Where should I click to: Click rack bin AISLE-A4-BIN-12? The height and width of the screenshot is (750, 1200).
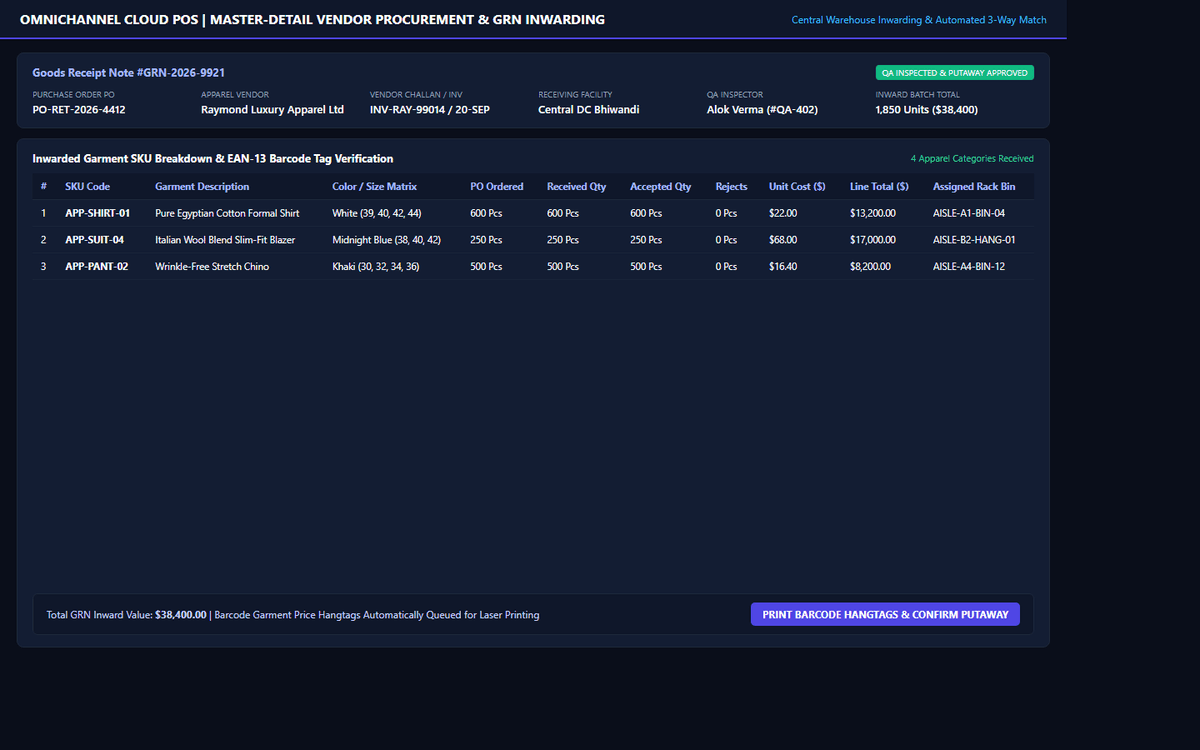coord(969,267)
